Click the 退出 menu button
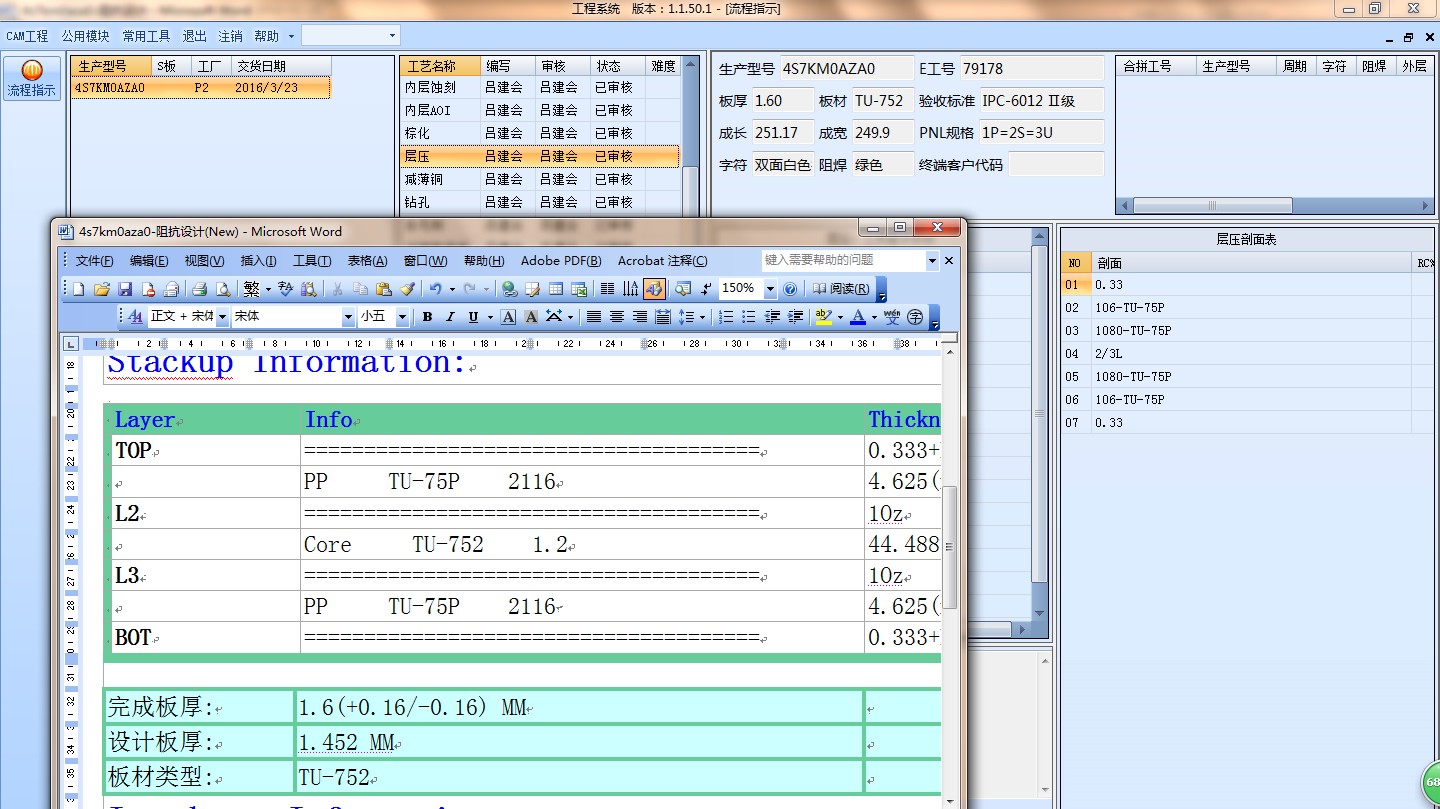The height and width of the screenshot is (809, 1440). tap(194, 36)
